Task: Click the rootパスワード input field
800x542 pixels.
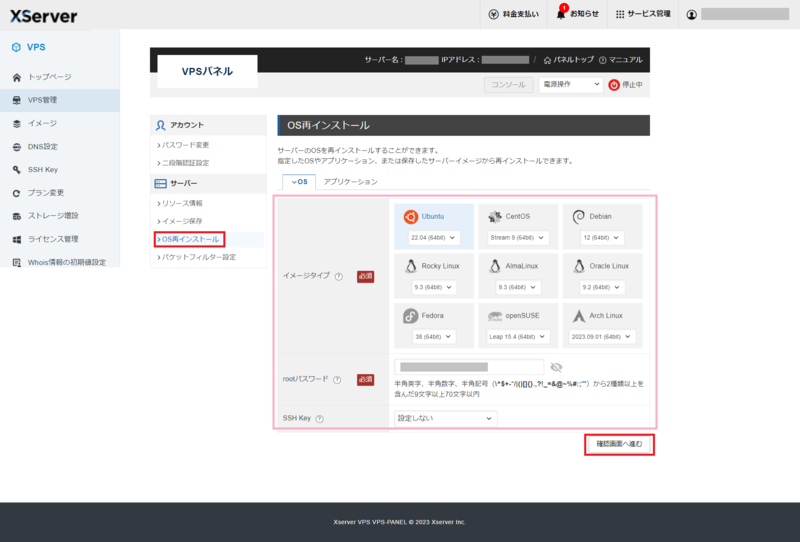Action: [x=469, y=367]
